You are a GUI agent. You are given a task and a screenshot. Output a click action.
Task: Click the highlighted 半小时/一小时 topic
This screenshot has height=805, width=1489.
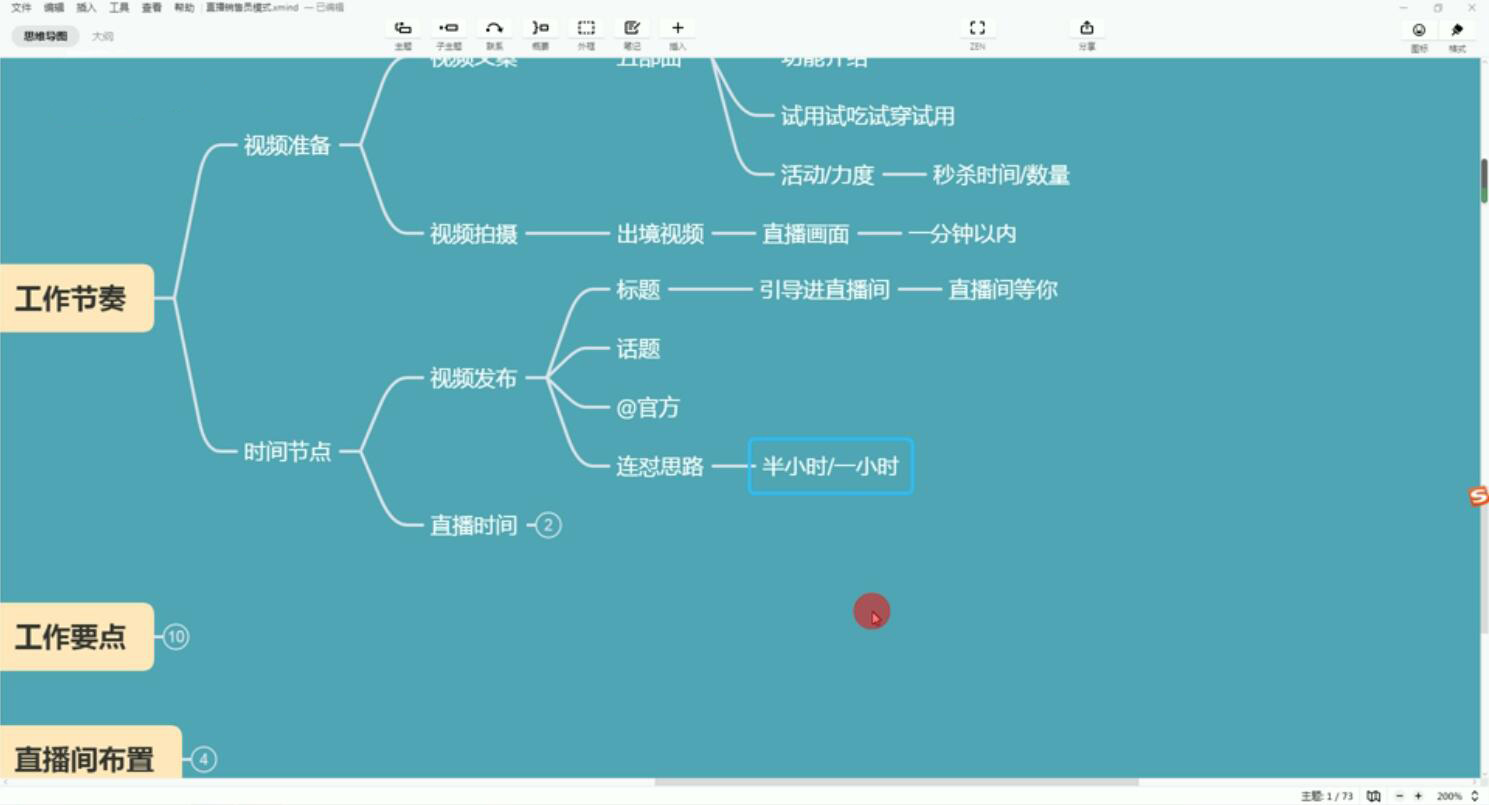coord(831,466)
